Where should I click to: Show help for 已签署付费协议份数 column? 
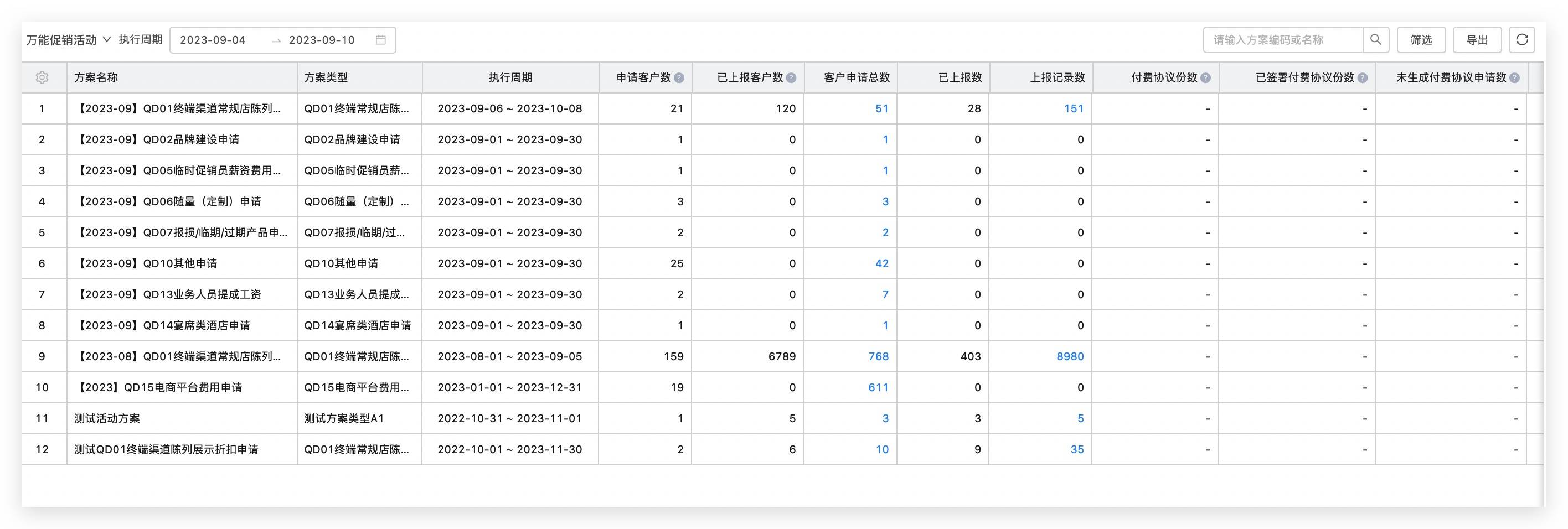(x=1363, y=78)
